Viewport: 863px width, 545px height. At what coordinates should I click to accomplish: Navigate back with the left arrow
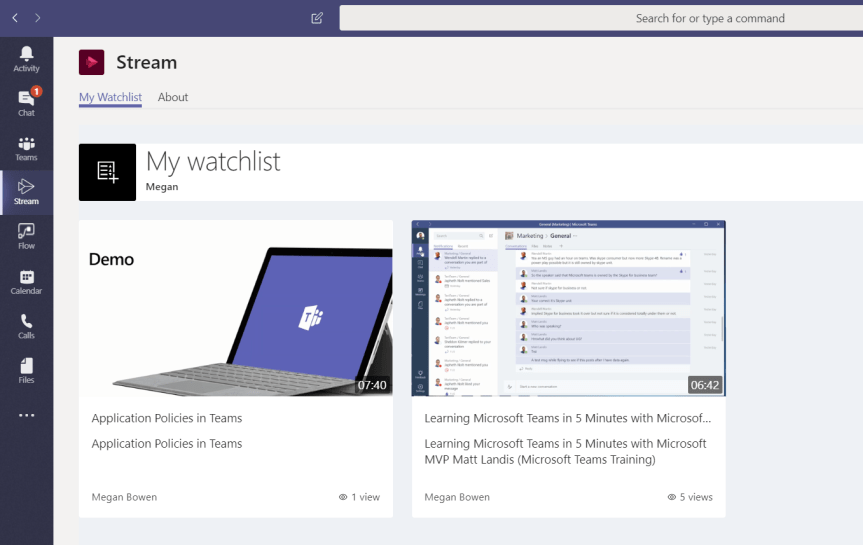click(x=15, y=18)
